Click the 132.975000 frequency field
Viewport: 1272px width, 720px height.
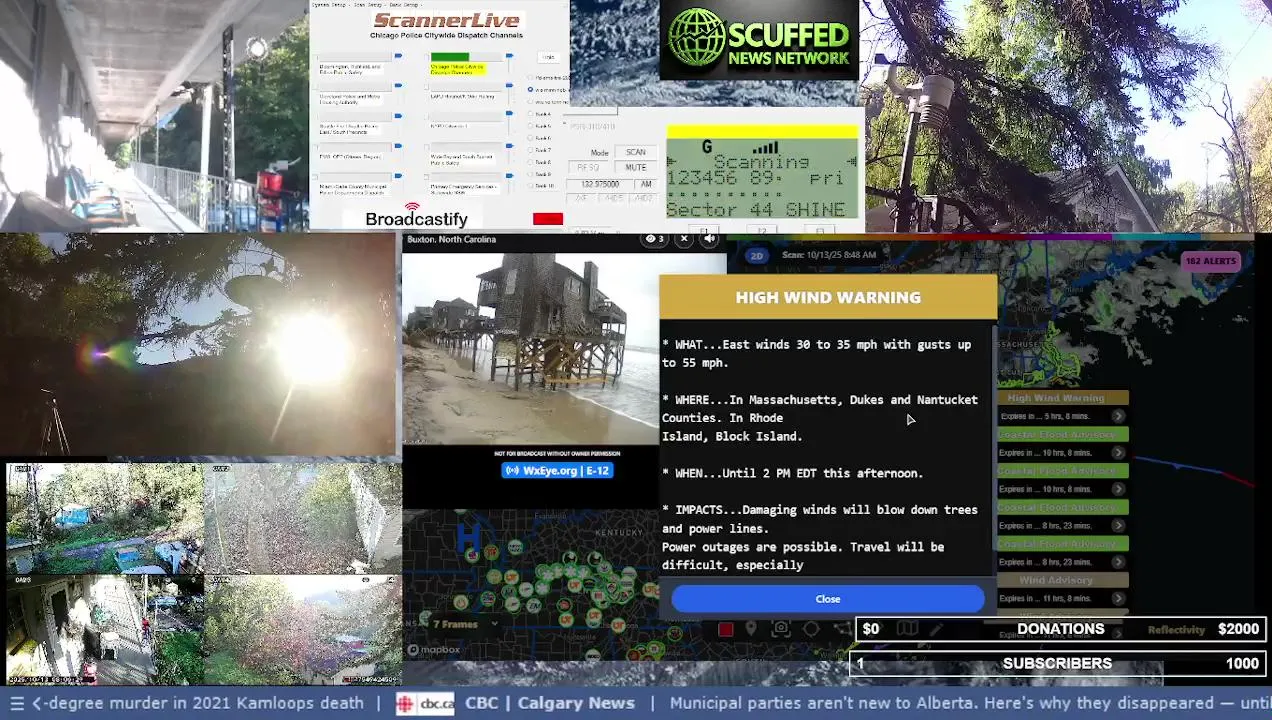tap(600, 184)
